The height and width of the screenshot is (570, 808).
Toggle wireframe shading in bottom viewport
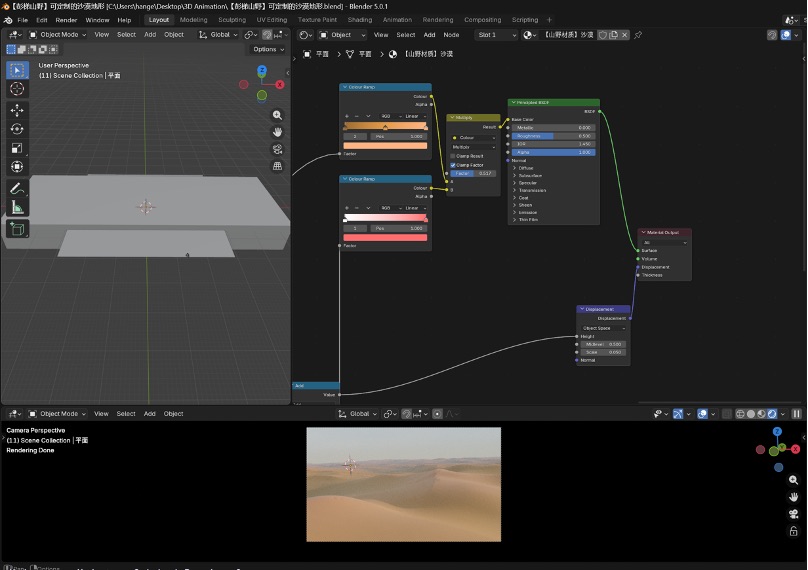point(740,414)
